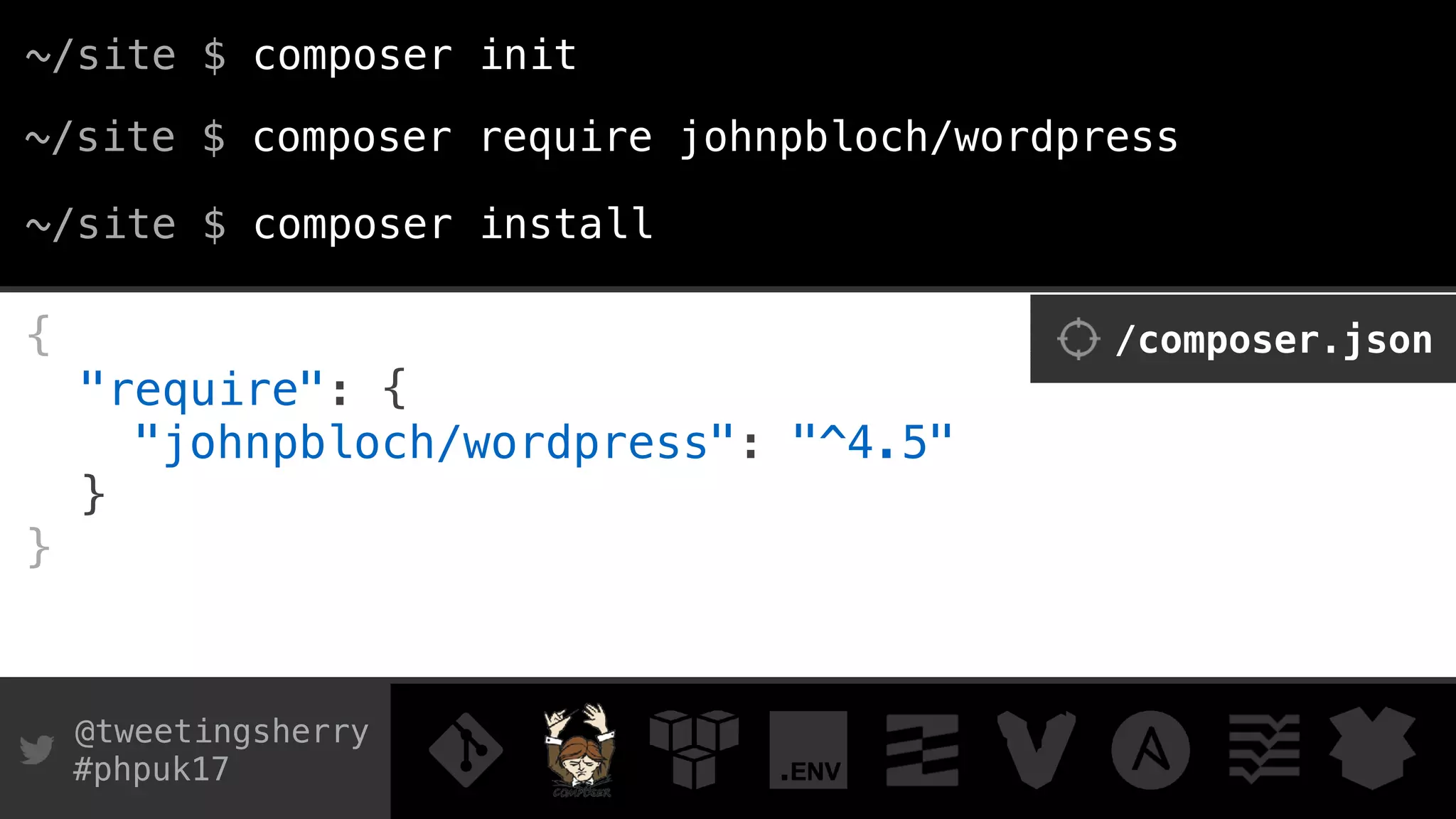
Task: Select the composer require johnpbloch/wordpress command
Action: pos(715,138)
